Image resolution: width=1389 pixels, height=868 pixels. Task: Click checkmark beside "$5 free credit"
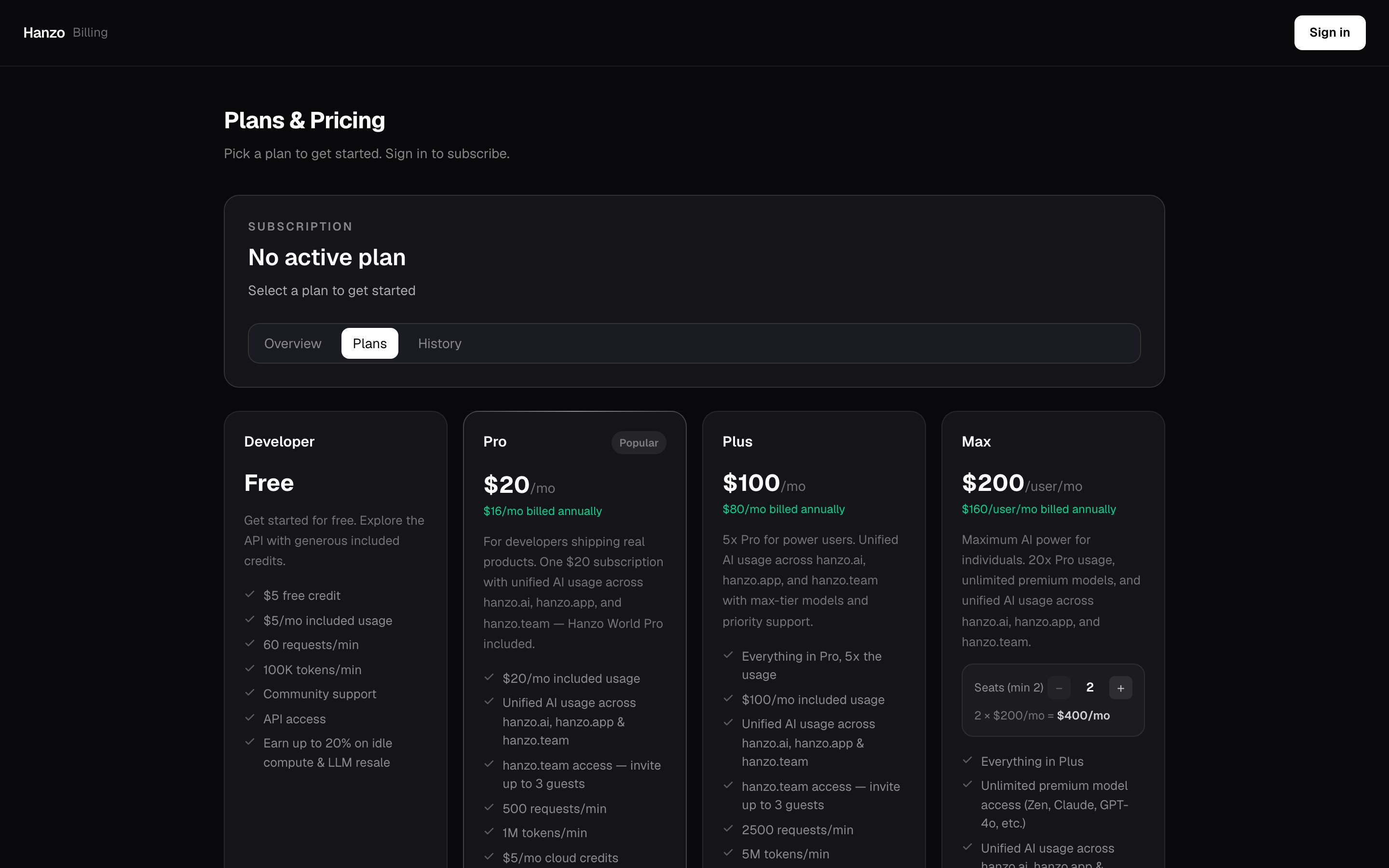[250, 594]
